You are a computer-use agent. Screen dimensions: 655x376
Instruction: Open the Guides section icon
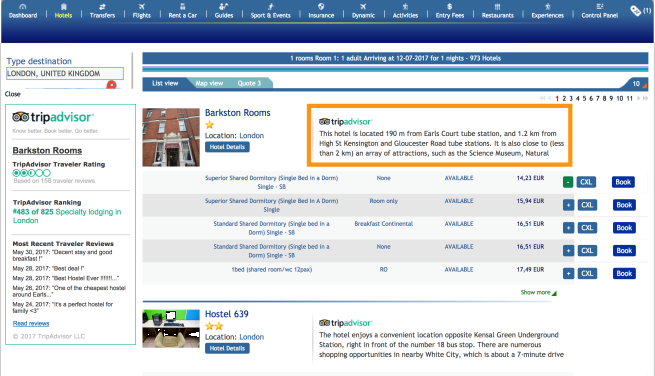coord(224,7)
